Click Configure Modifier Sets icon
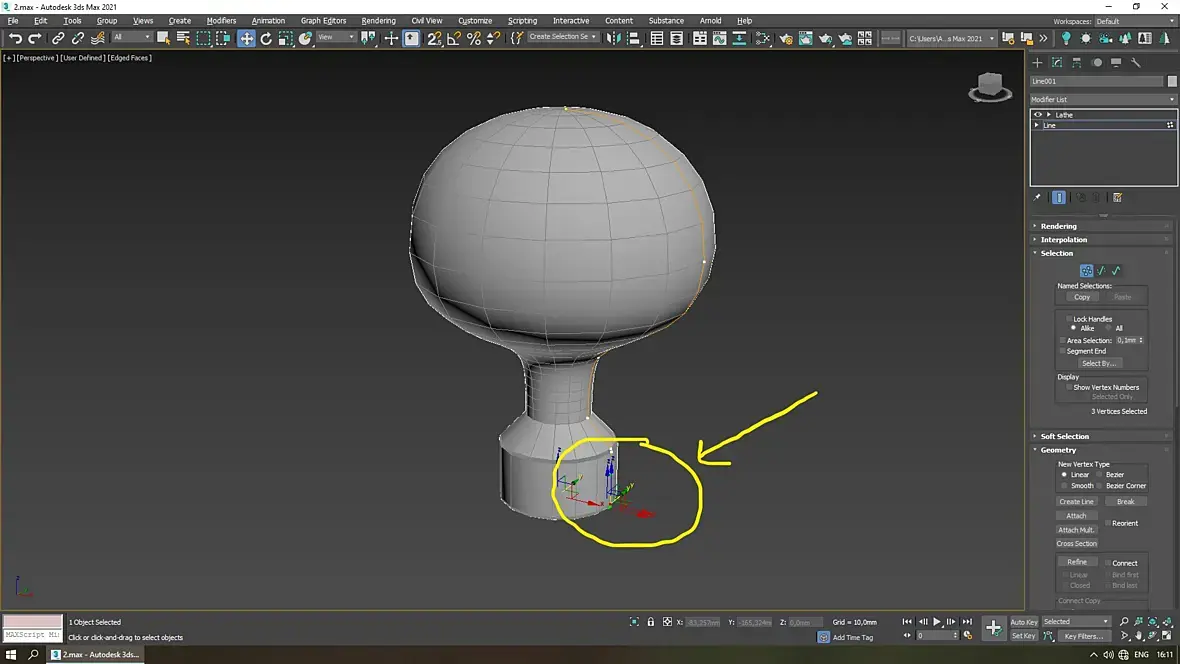 tap(1118, 197)
